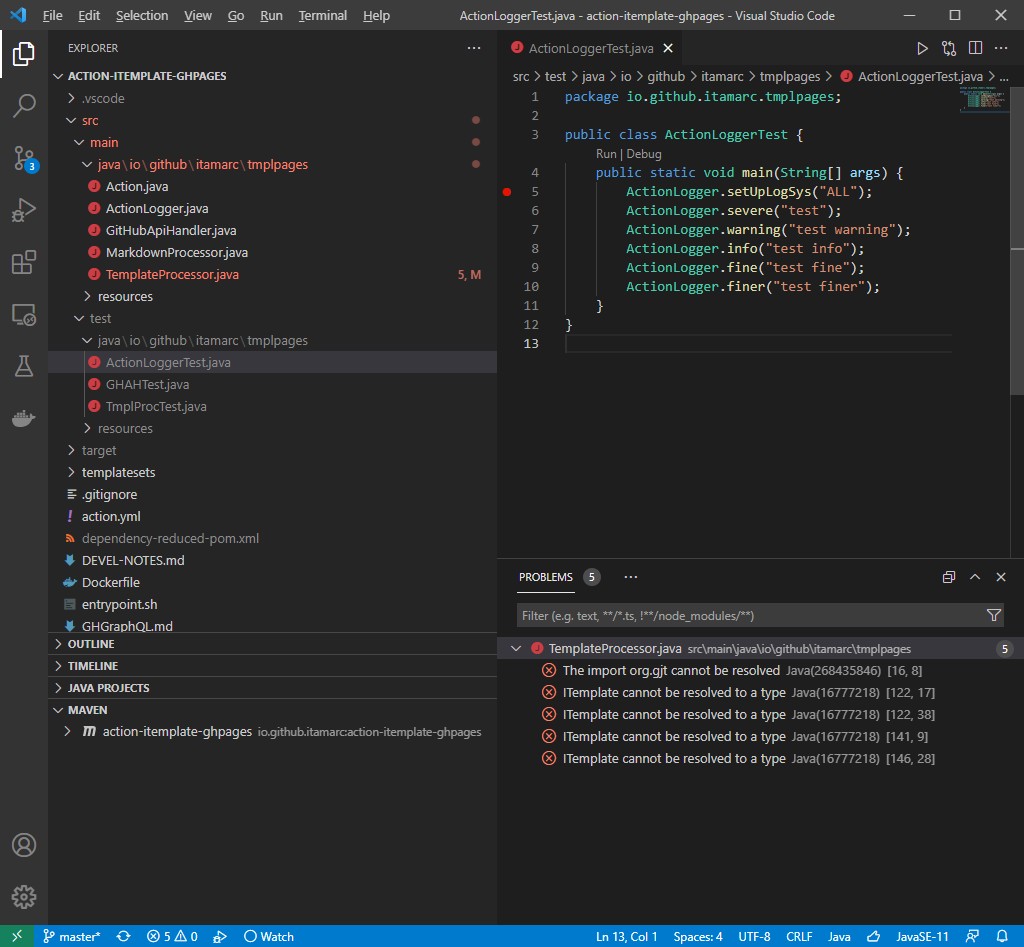Open the Source Control view
This screenshot has width=1024, height=947.
pos(24,158)
